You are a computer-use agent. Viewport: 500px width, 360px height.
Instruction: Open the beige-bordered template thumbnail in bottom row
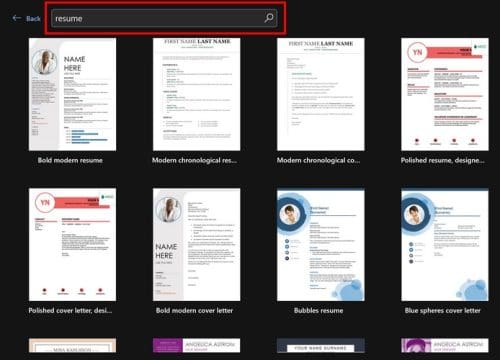72,345
